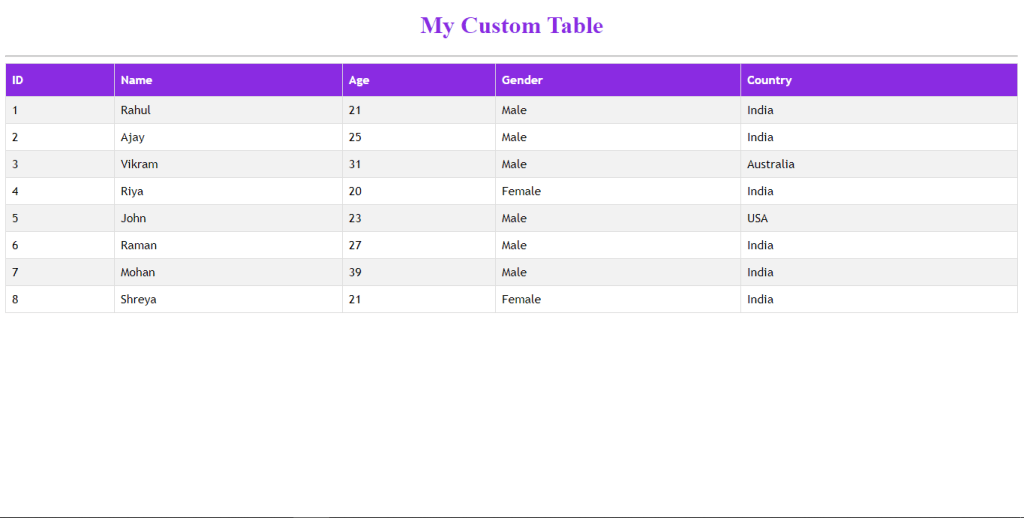This screenshot has width=1024, height=518.
Task: Choose "India" in Ajay's row
Action: point(879,137)
